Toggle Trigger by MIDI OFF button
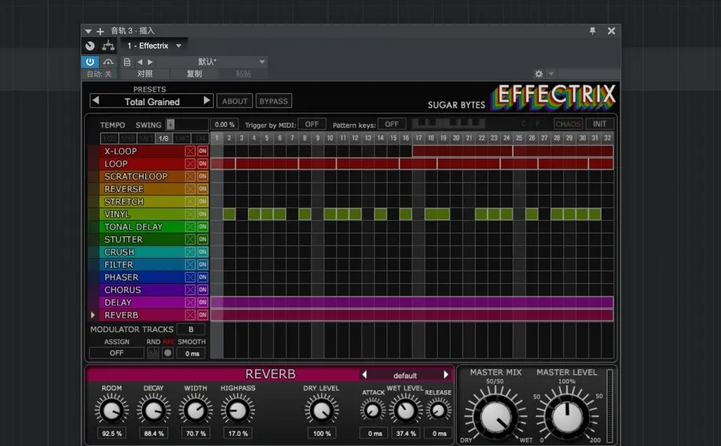This screenshot has height=446, width=721. tap(311, 124)
